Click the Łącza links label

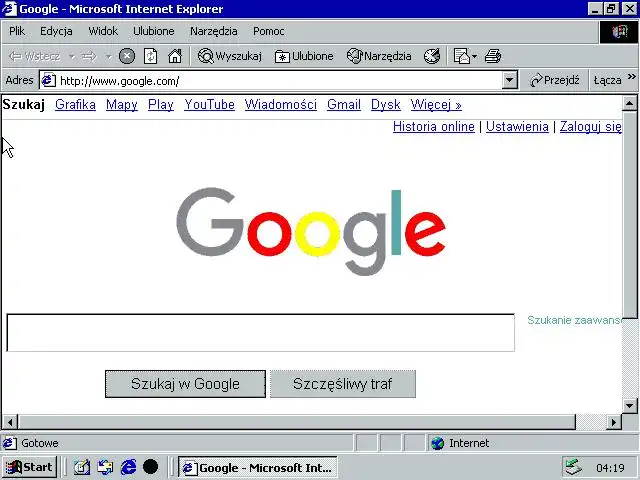607,80
